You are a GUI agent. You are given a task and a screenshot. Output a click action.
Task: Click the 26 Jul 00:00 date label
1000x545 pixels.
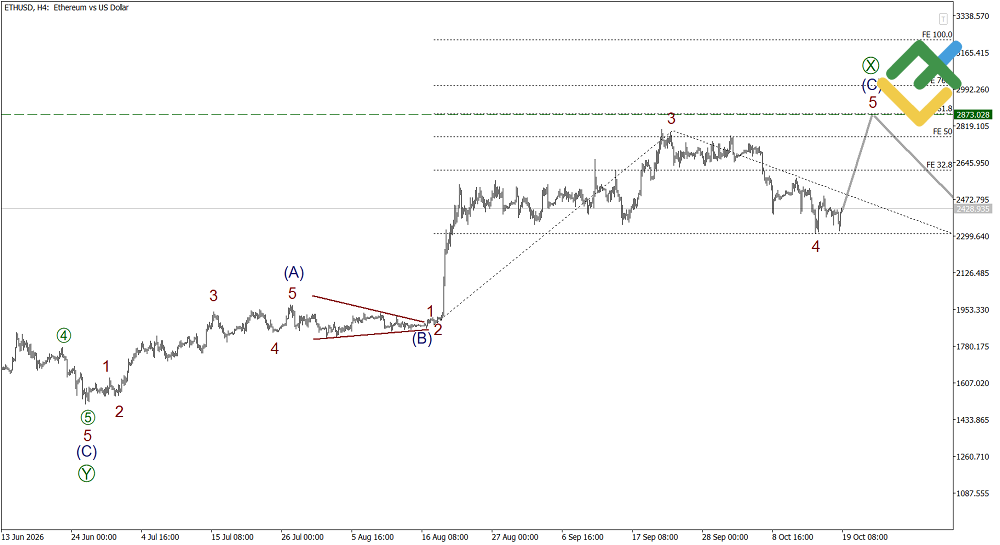pyautogui.click(x=302, y=537)
